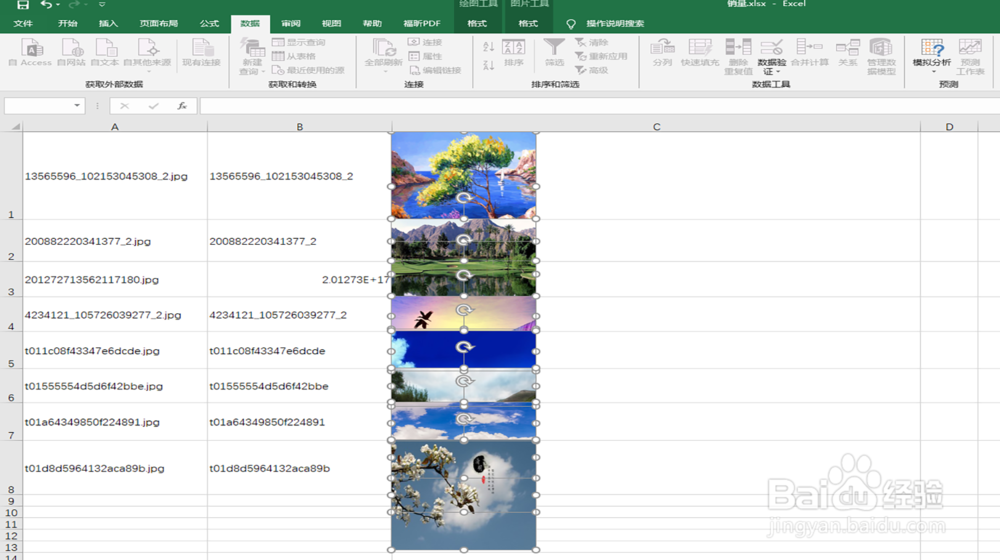Switch to the 审阅 tab
Image resolution: width=1000 pixels, height=560 pixels.
[291, 24]
